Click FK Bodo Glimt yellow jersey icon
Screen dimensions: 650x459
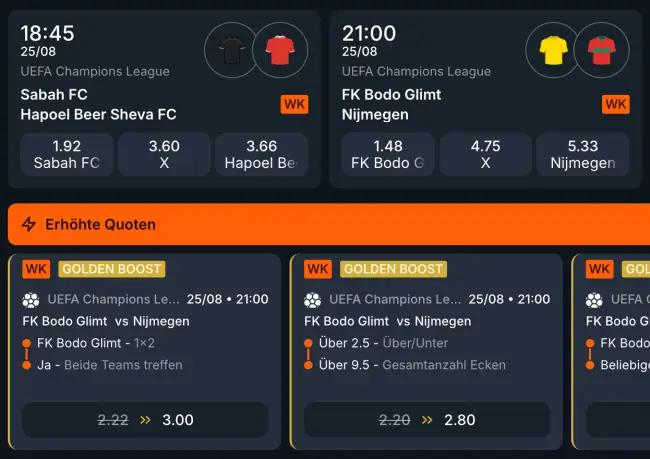pos(553,50)
